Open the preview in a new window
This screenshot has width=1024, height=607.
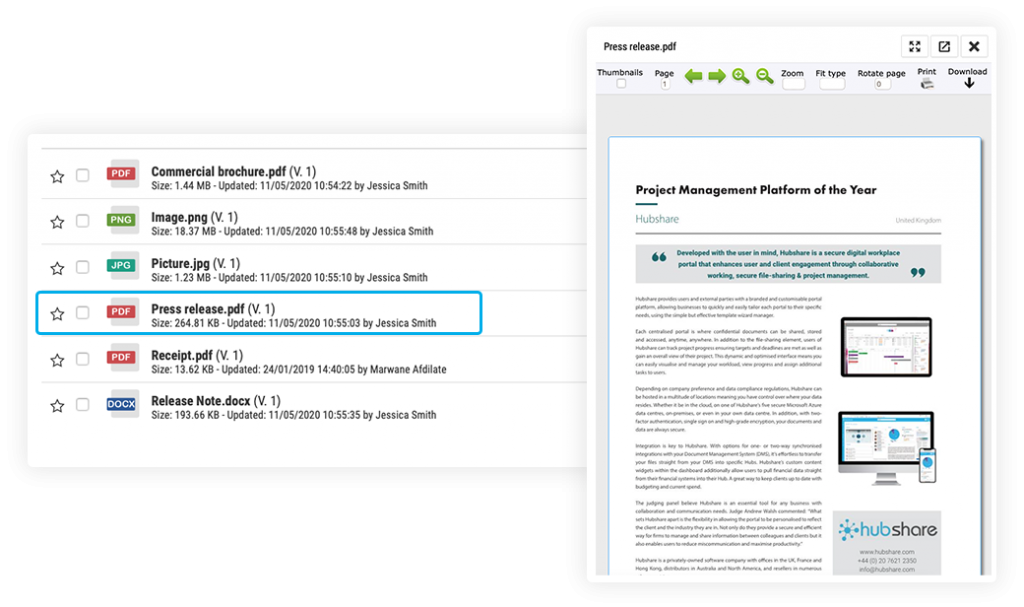click(944, 46)
